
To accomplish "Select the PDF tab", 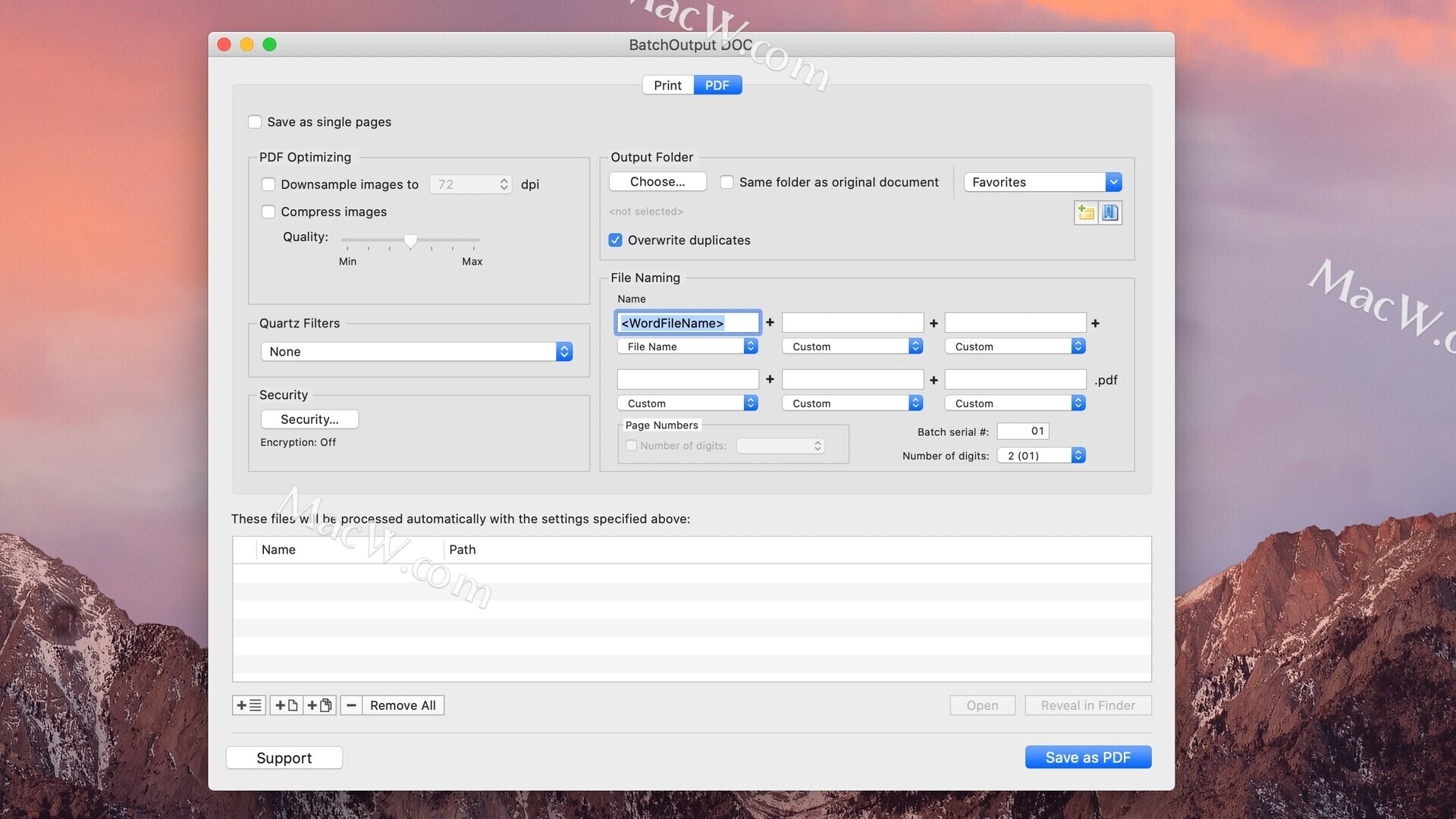I will 717,86.
